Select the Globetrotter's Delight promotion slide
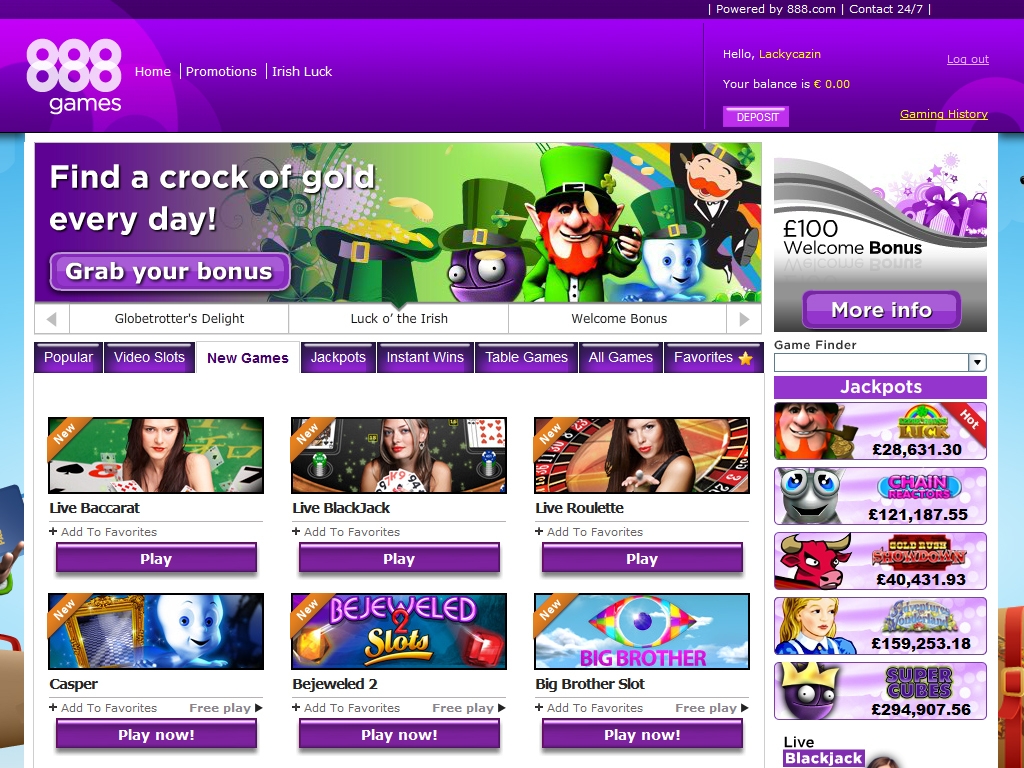1024x768 pixels. pos(180,319)
